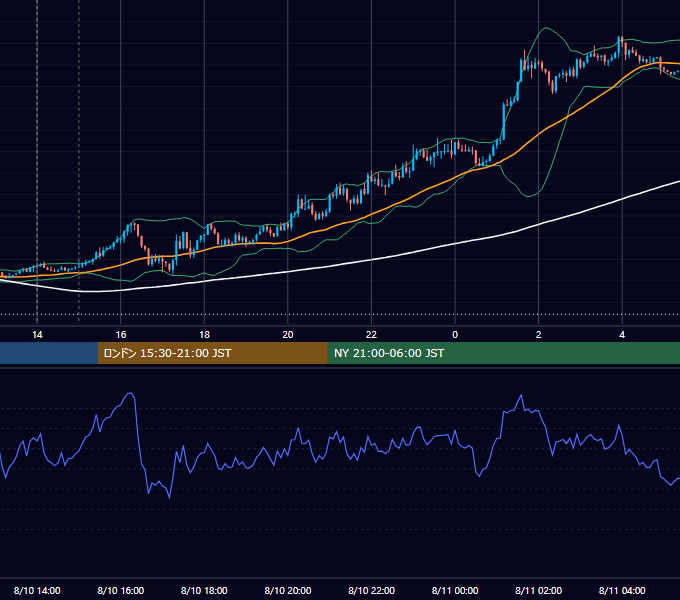Click the hour label 16 on axis
This screenshot has width=680, height=600.
(x=121, y=335)
